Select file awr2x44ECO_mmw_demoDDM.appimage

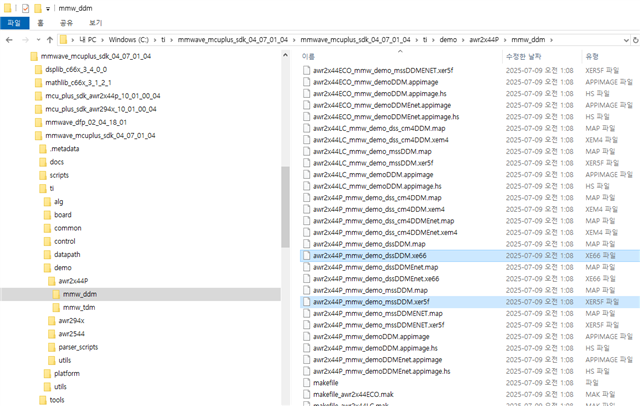coord(376,82)
